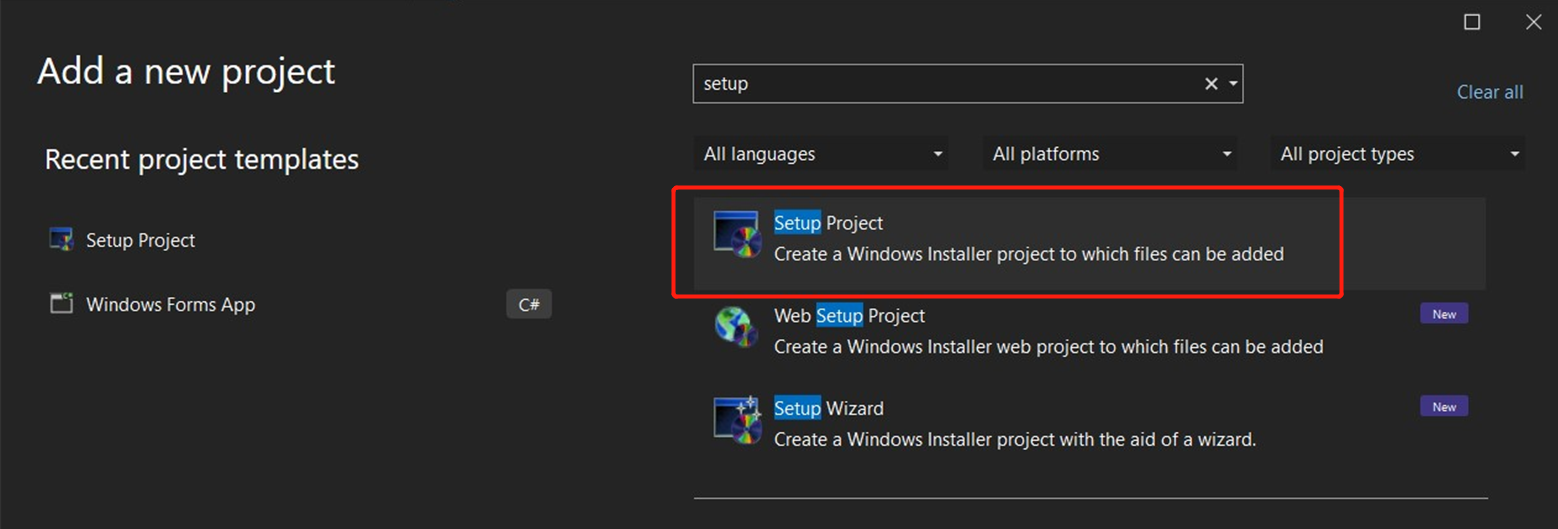Select the Web Setup Project title
Viewport: 1558px width, 529px height.
pos(849,315)
